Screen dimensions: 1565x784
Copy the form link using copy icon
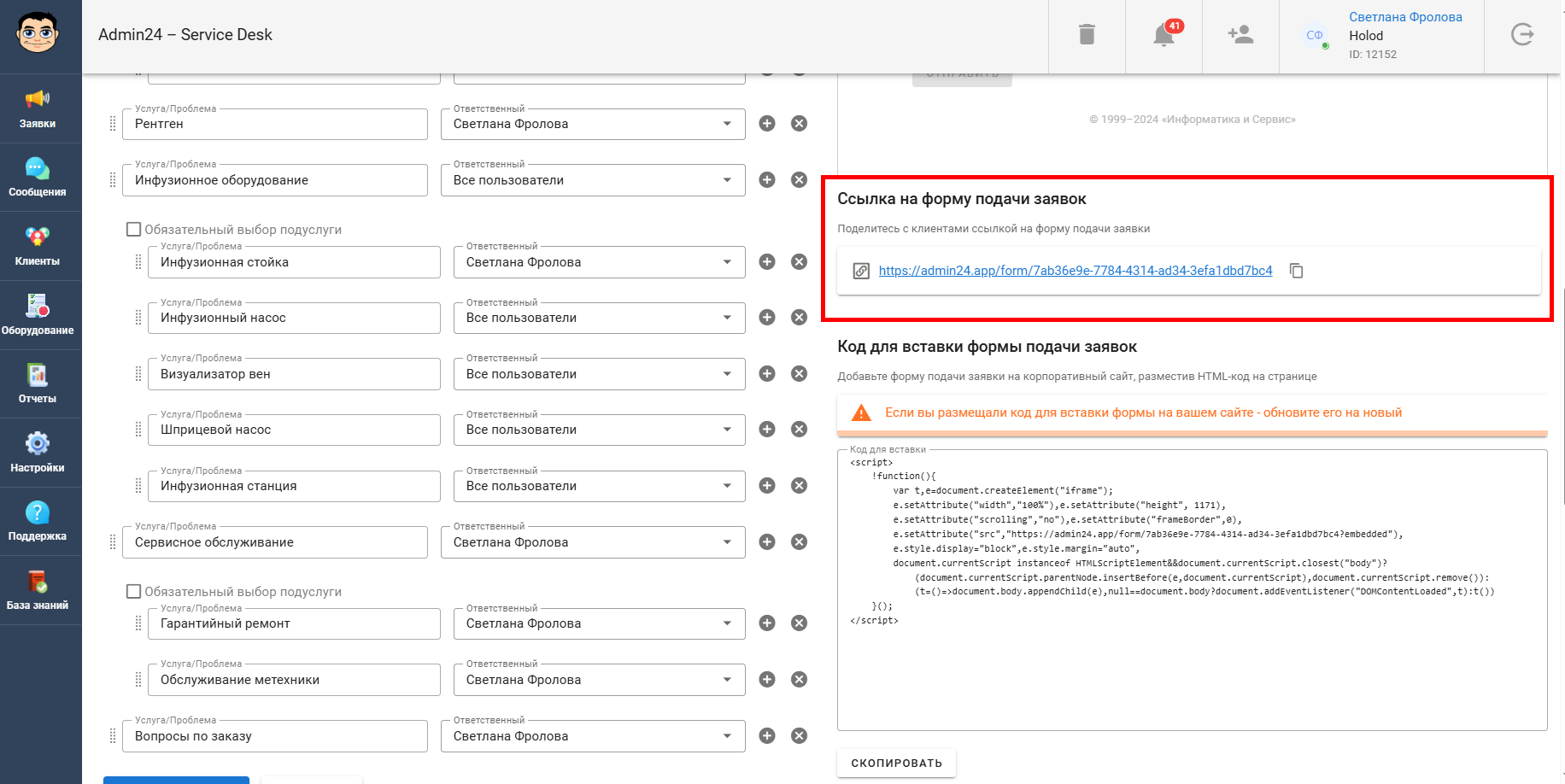[1296, 271]
